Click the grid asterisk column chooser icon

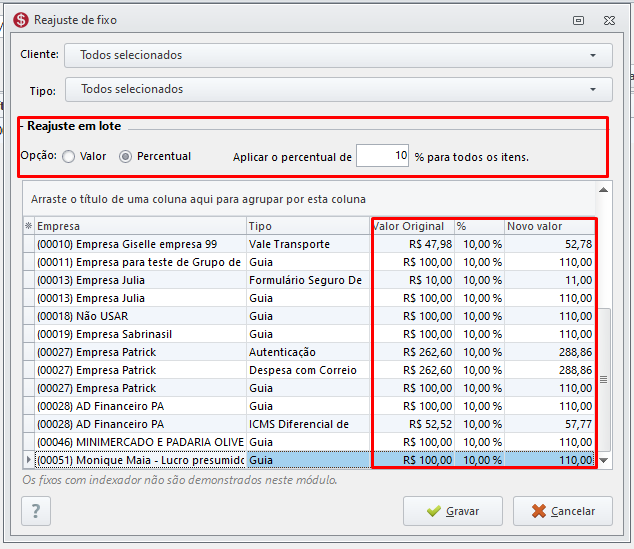(x=28, y=226)
